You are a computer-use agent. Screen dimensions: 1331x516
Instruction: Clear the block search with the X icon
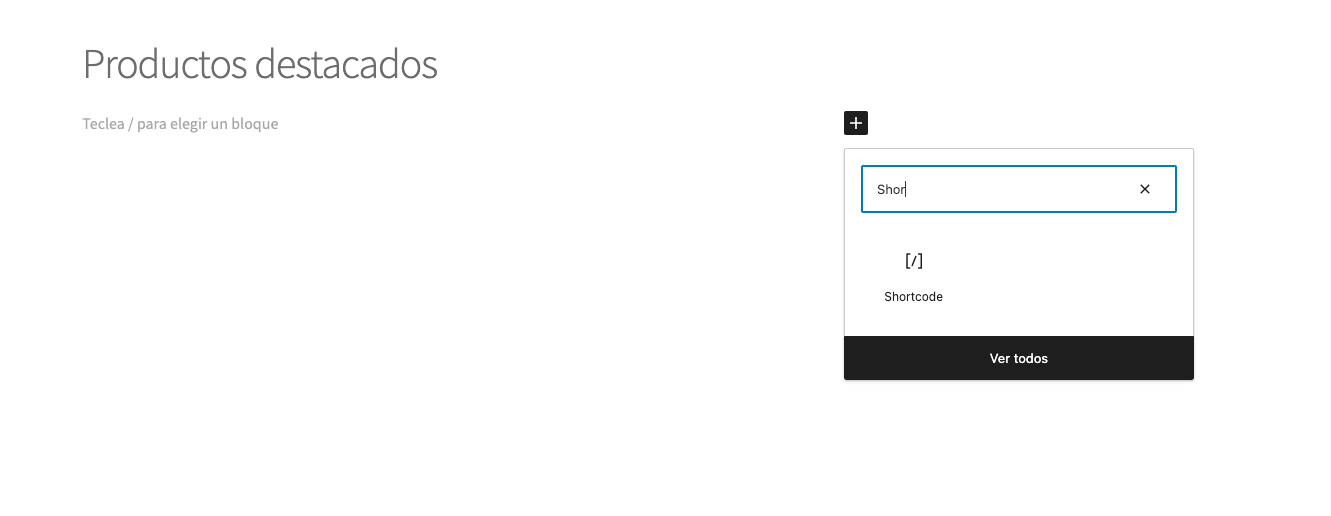click(1145, 189)
